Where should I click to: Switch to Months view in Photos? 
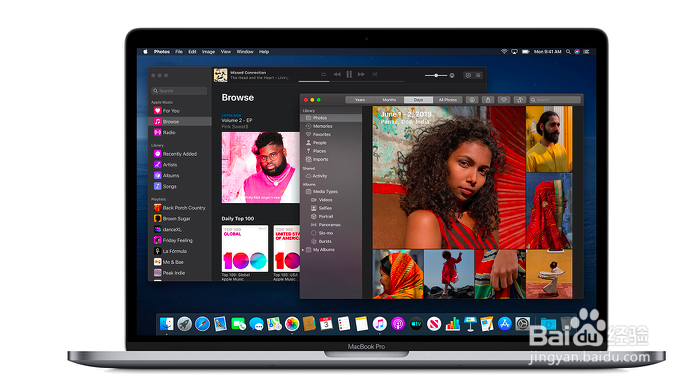click(x=389, y=100)
